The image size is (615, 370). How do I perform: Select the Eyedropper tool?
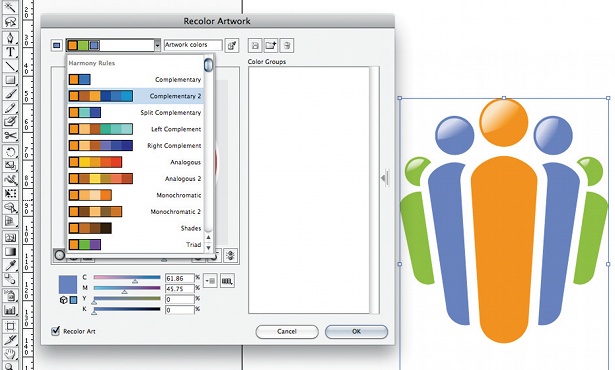point(10,265)
